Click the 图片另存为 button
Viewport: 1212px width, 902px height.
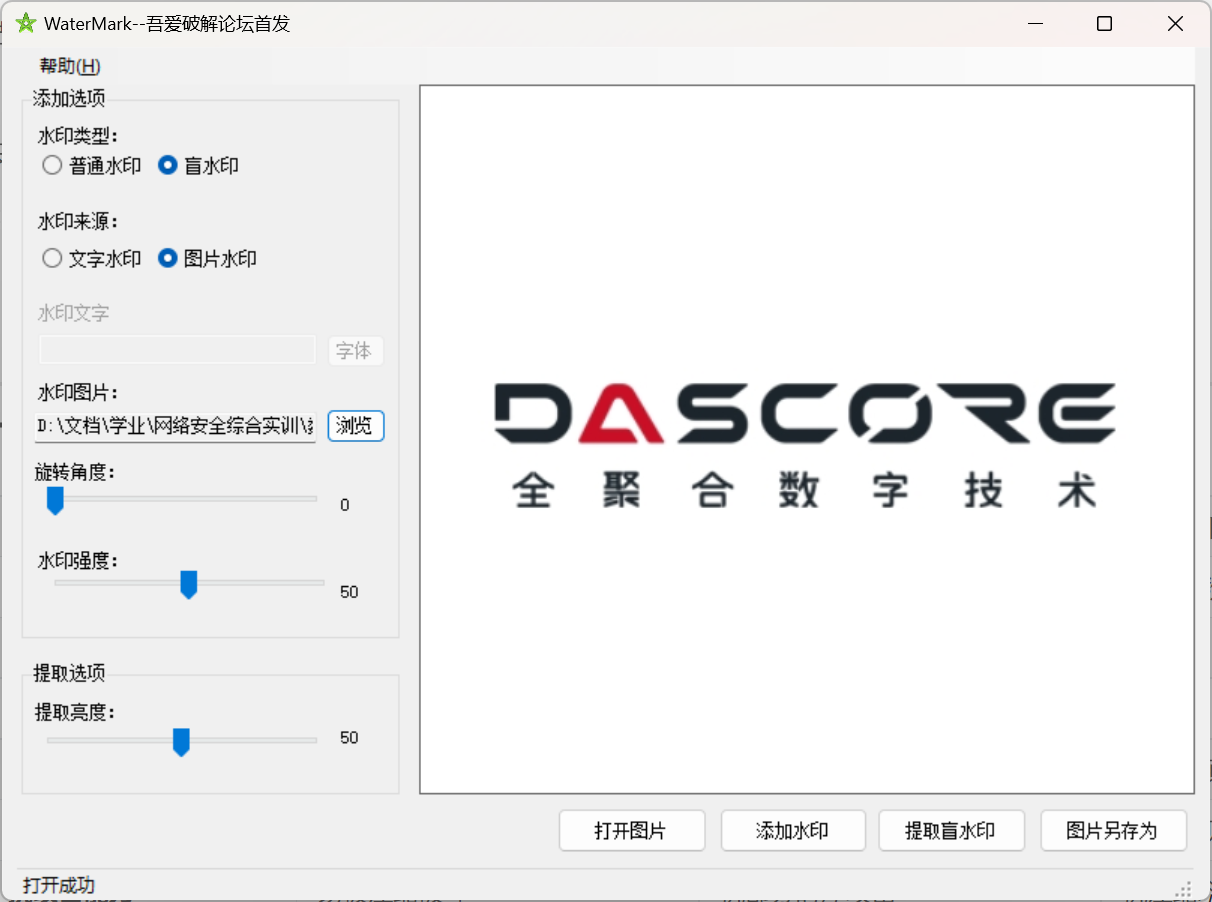click(x=1113, y=831)
